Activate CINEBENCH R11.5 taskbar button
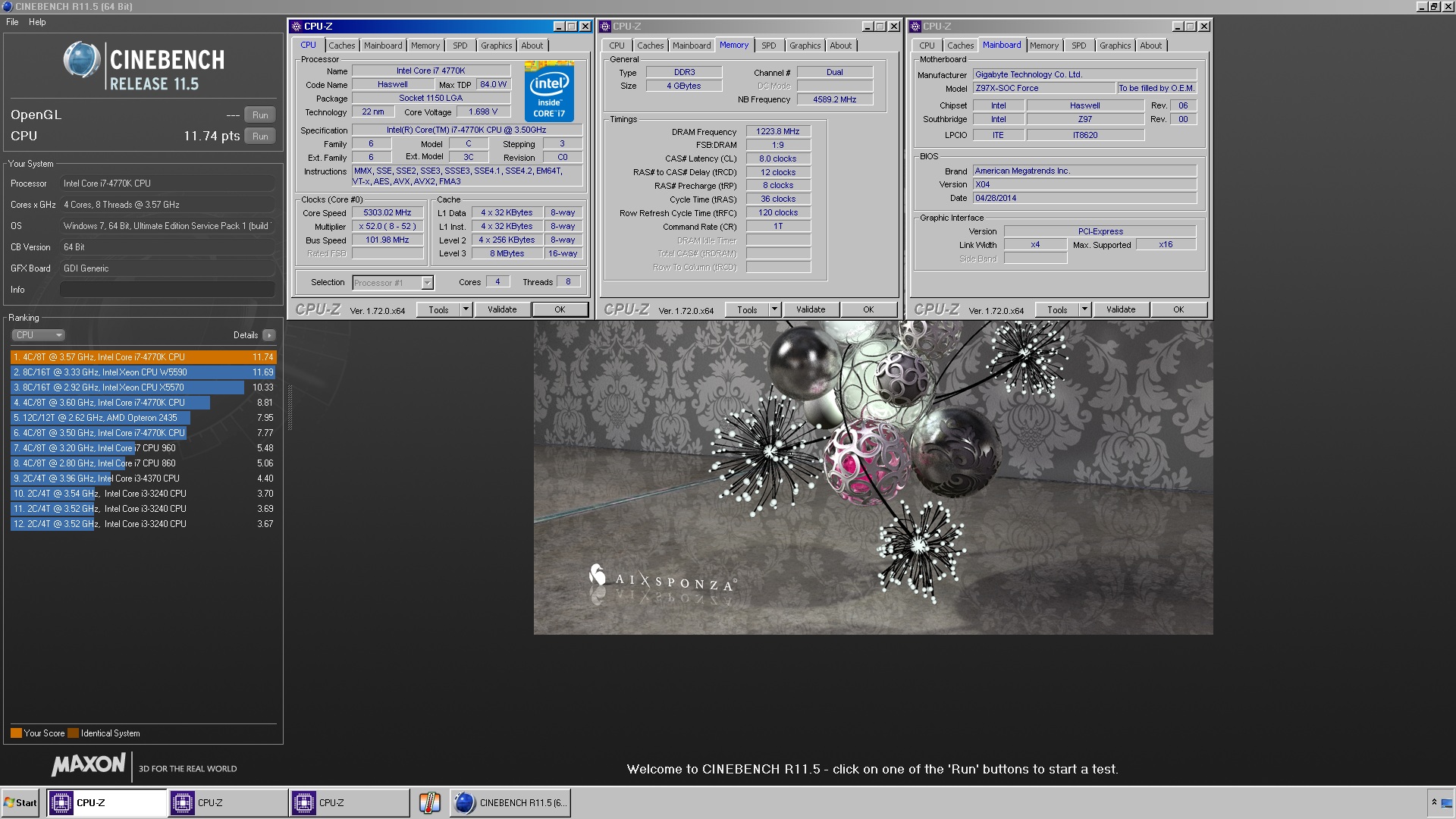1456x819 pixels. [x=510, y=802]
